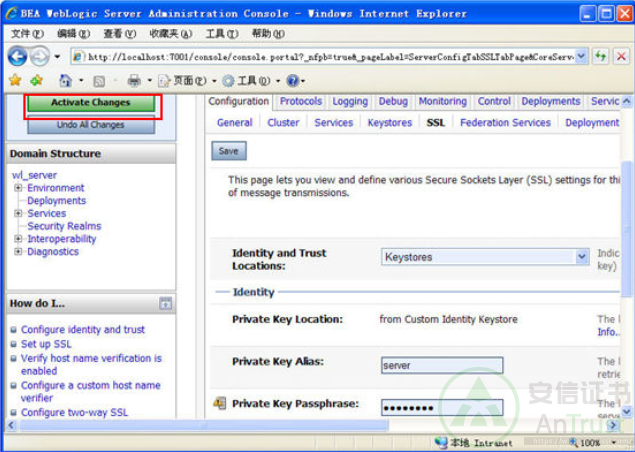Collapse the How do I panel icon
This screenshot has width=635, height=452.
[165, 303]
